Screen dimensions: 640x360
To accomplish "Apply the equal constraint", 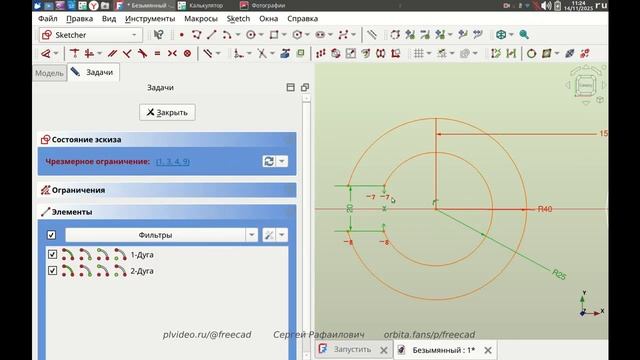I will tap(157, 53).
